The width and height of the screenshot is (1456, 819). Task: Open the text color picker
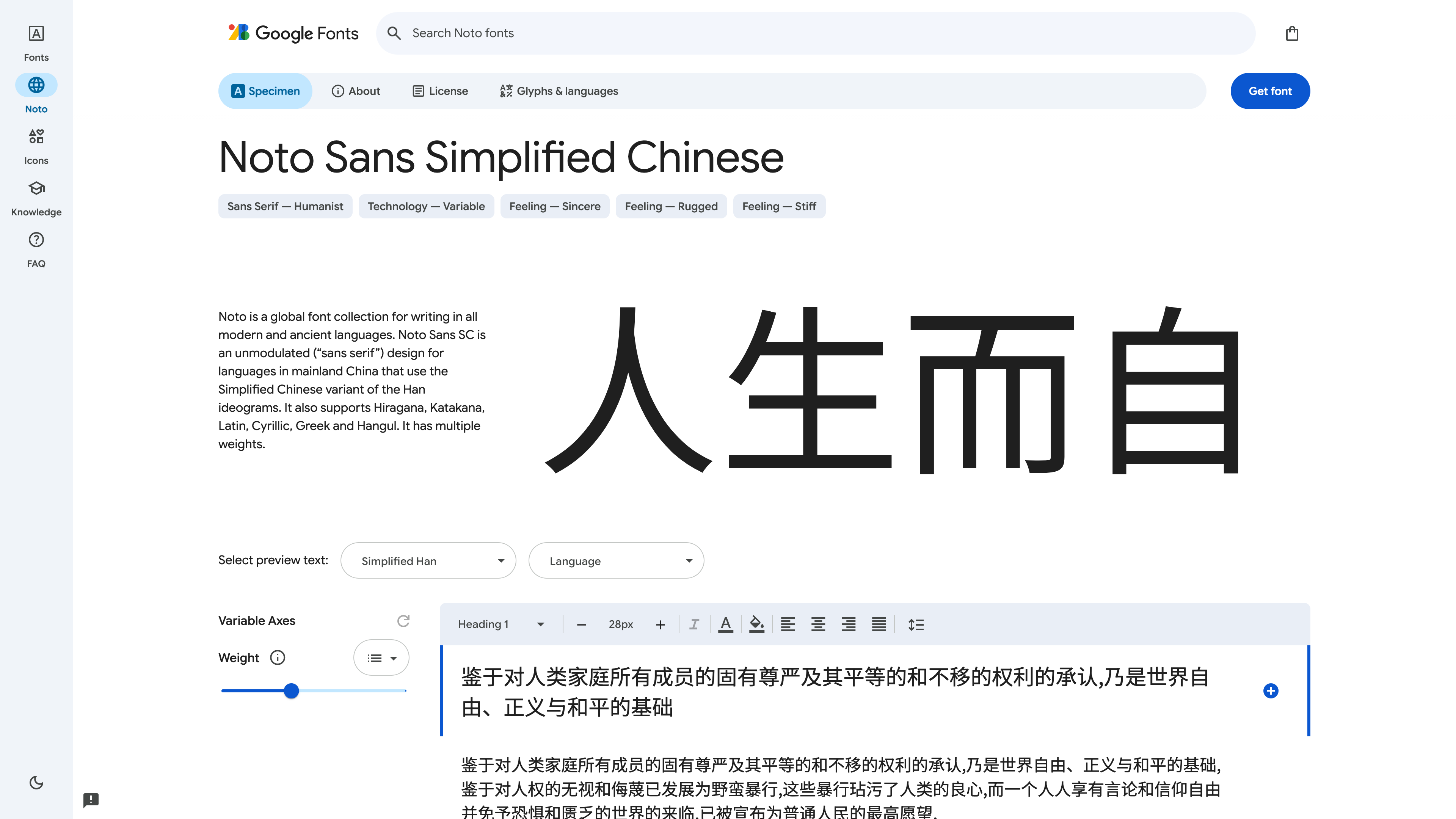(x=726, y=624)
